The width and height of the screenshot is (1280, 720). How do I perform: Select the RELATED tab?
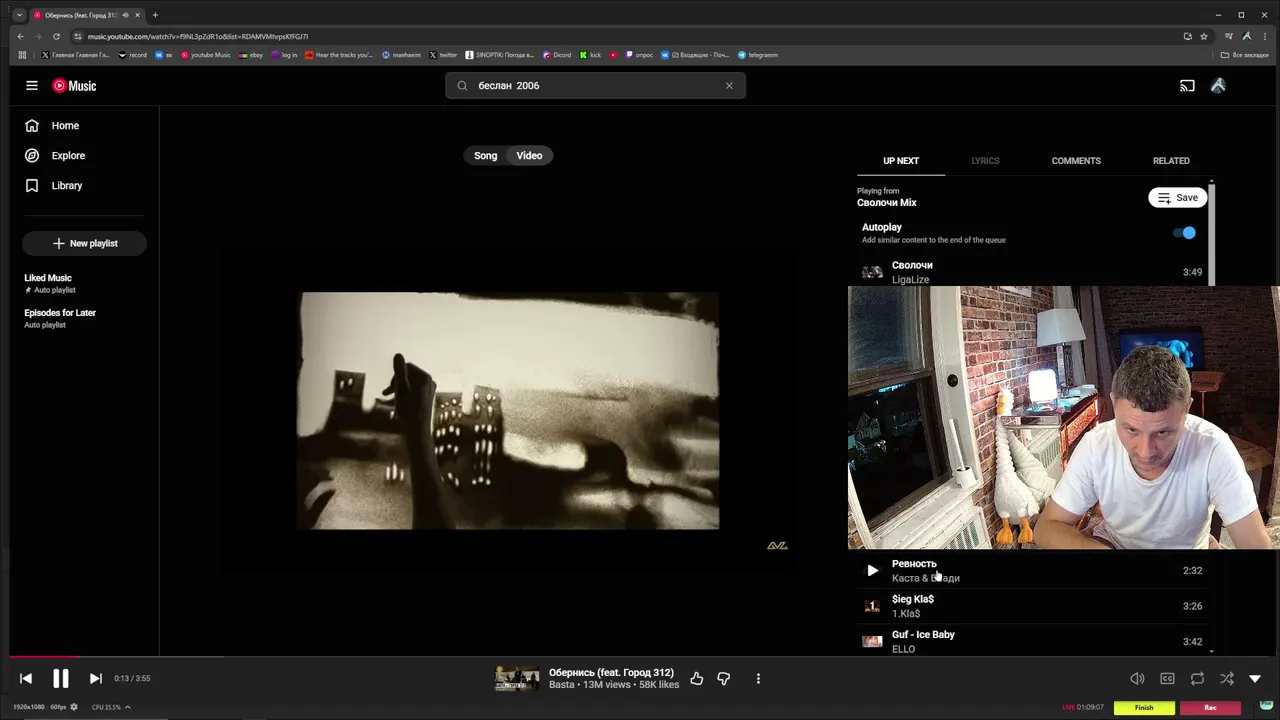[x=1171, y=161]
